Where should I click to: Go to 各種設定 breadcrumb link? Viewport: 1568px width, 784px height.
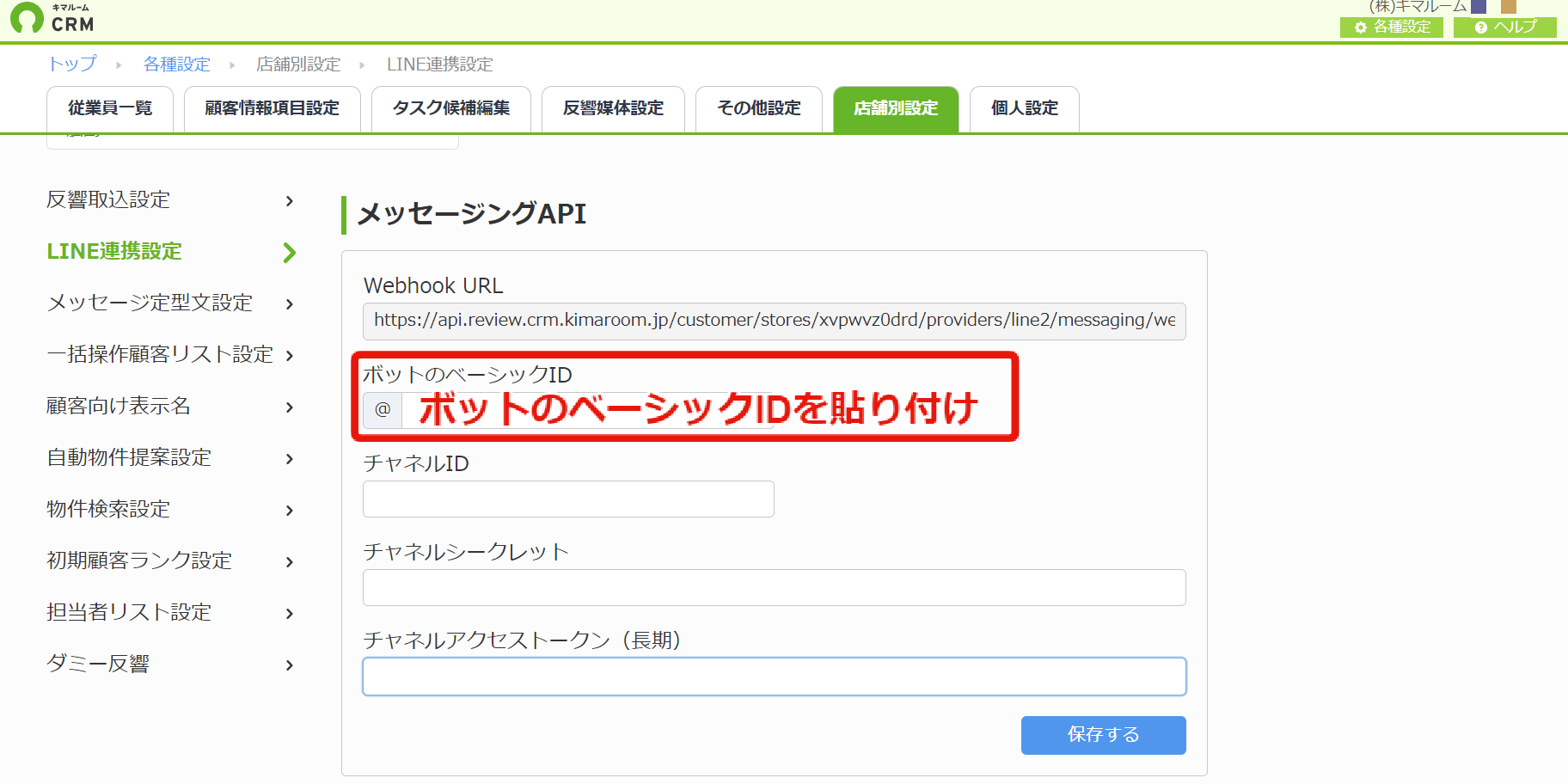(x=176, y=64)
